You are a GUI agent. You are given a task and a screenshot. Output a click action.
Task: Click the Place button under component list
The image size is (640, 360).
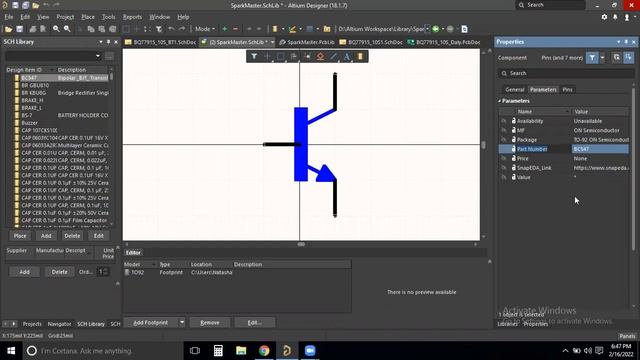click(20, 236)
